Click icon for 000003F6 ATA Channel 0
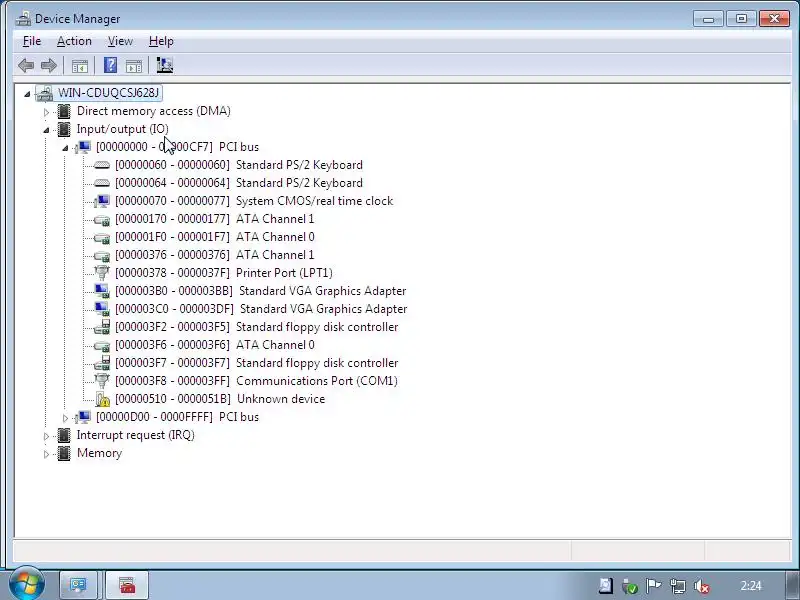The height and width of the screenshot is (600, 800). 102,345
